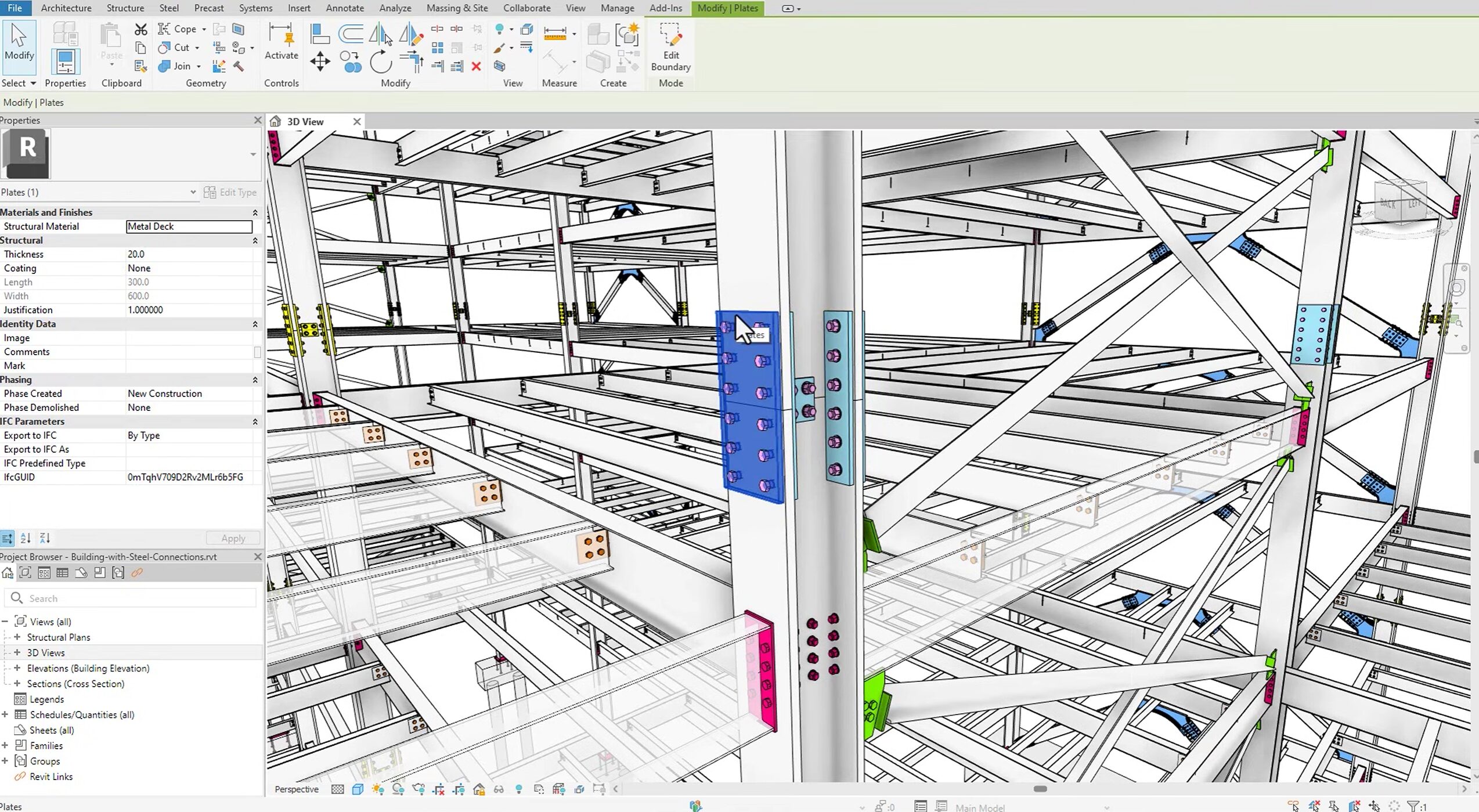Enable Temporary Hide/Isolate via lightbulb icon
1479x812 pixels.
pos(518,789)
